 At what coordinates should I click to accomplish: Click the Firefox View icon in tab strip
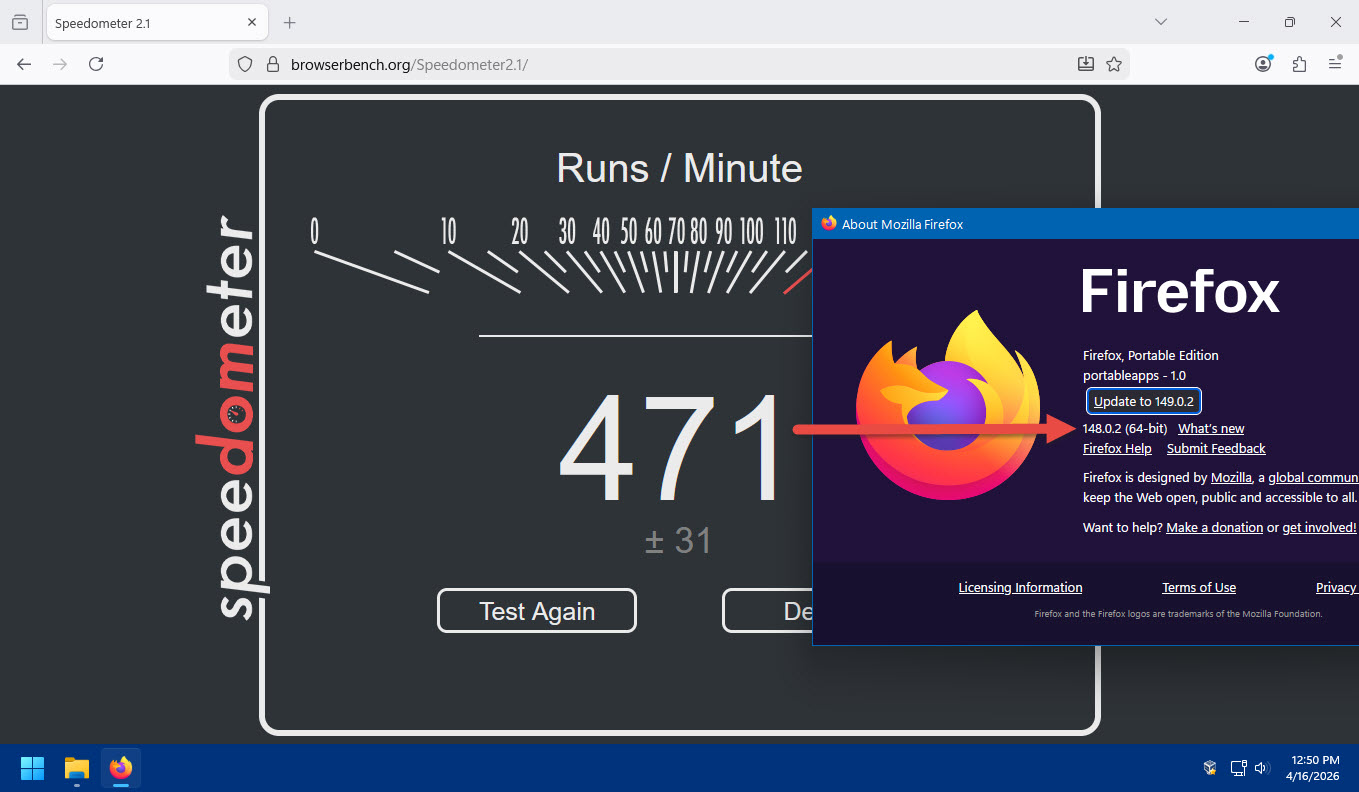20,22
